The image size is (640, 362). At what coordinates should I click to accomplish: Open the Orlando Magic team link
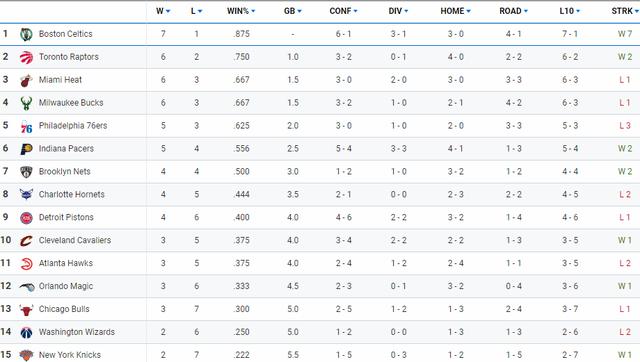click(66, 286)
